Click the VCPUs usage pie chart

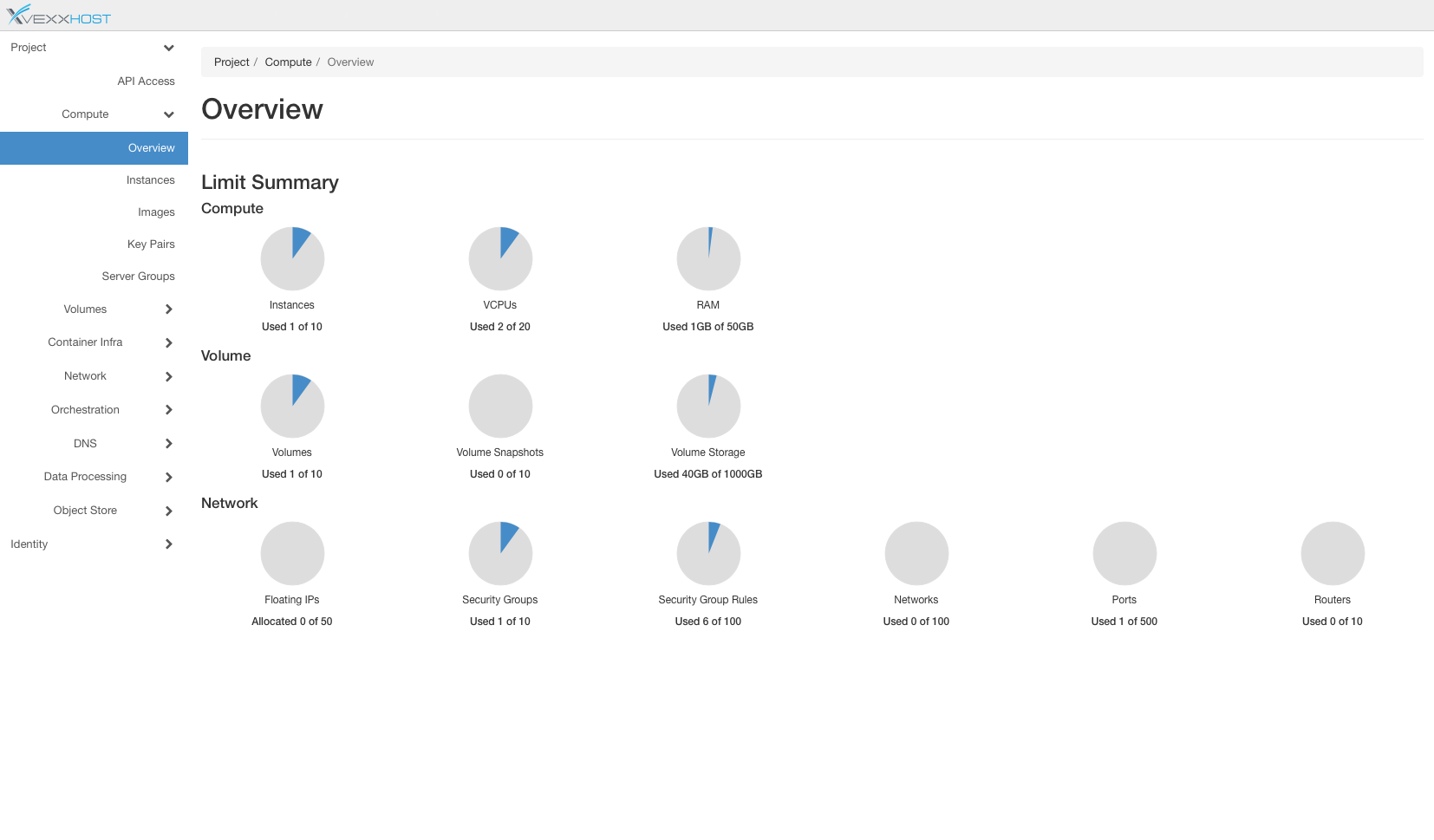coord(500,258)
